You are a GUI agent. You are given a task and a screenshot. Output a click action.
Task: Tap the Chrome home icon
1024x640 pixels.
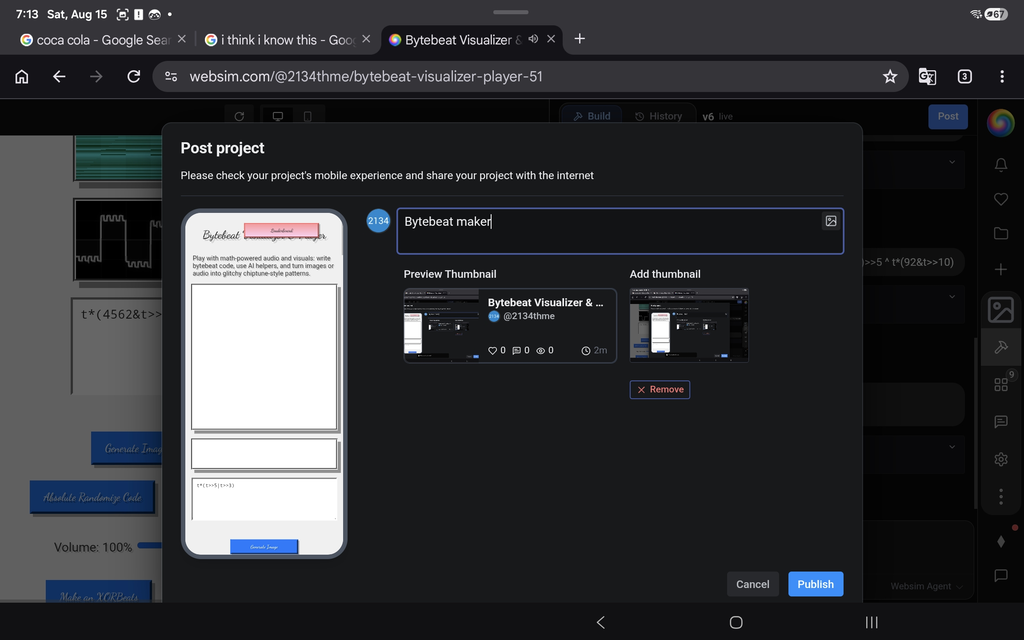tap(22, 76)
